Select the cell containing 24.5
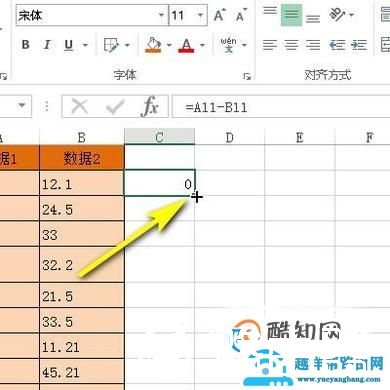Image resolution: width=390 pixels, height=390 pixels. (82, 209)
